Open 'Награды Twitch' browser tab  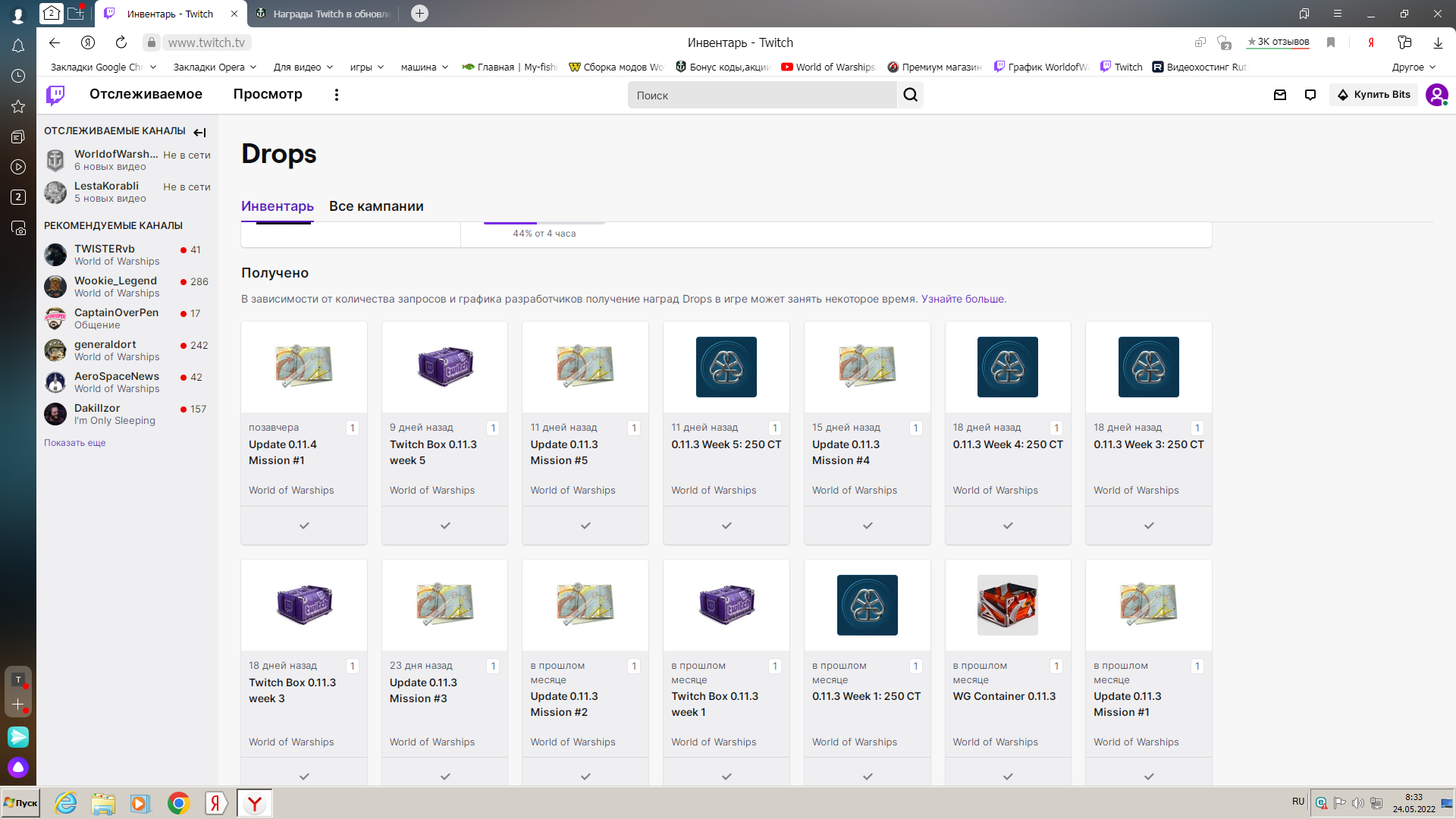pos(325,14)
